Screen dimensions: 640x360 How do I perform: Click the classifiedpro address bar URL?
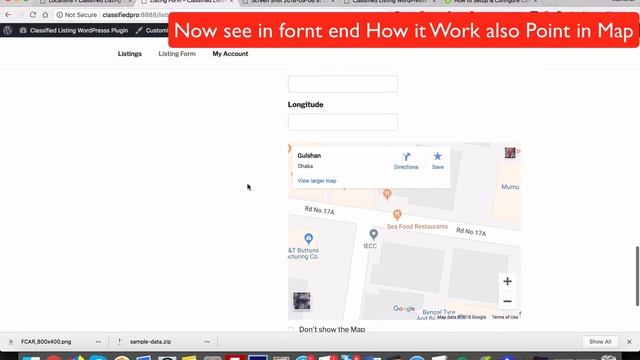(x=136, y=15)
